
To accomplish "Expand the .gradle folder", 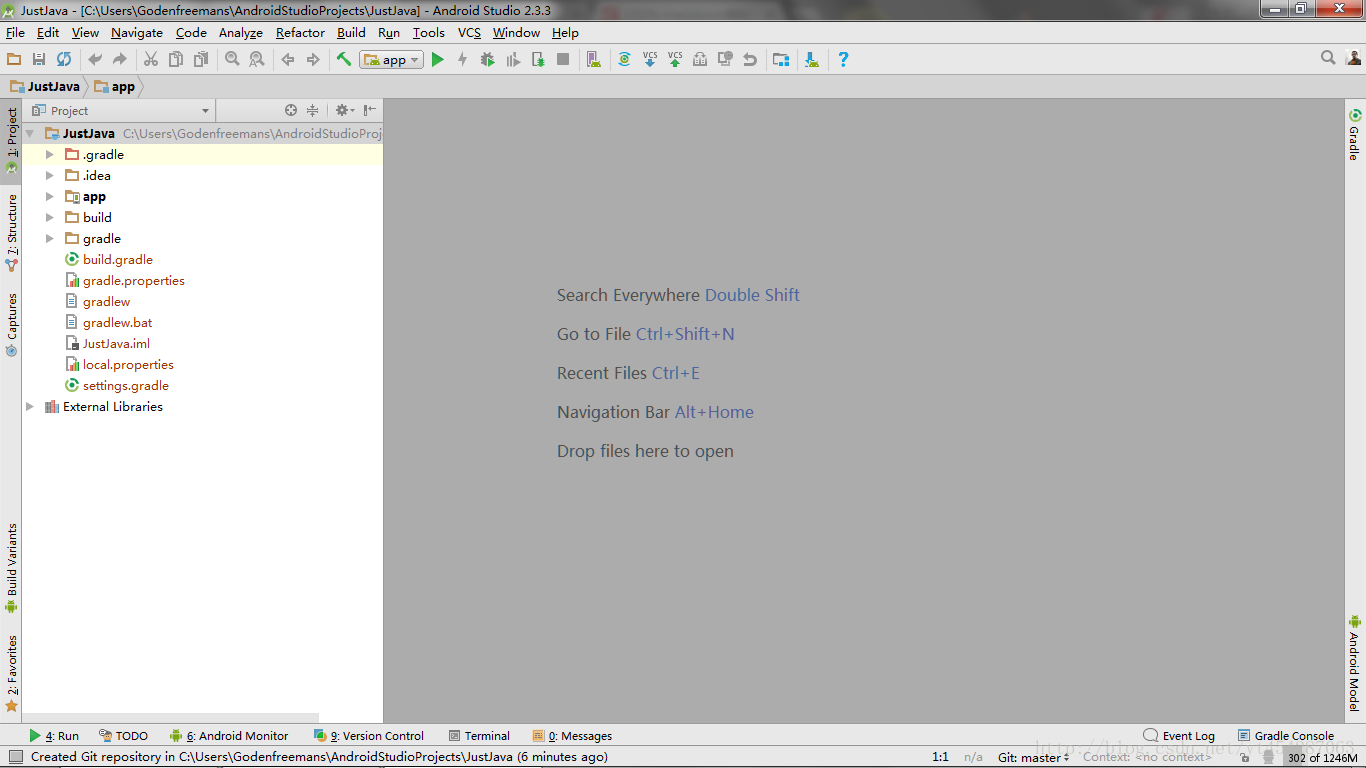I will [x=50, y=155].
